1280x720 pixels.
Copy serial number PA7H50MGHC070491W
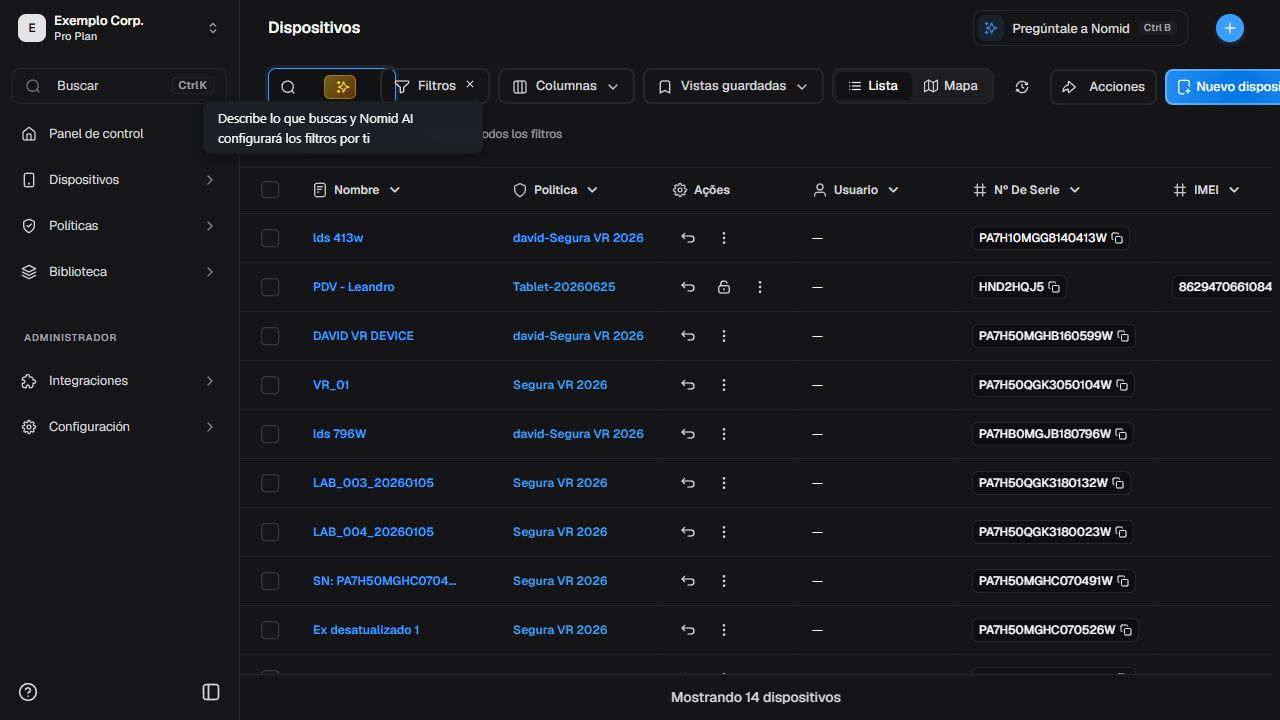pos(1123,581)
